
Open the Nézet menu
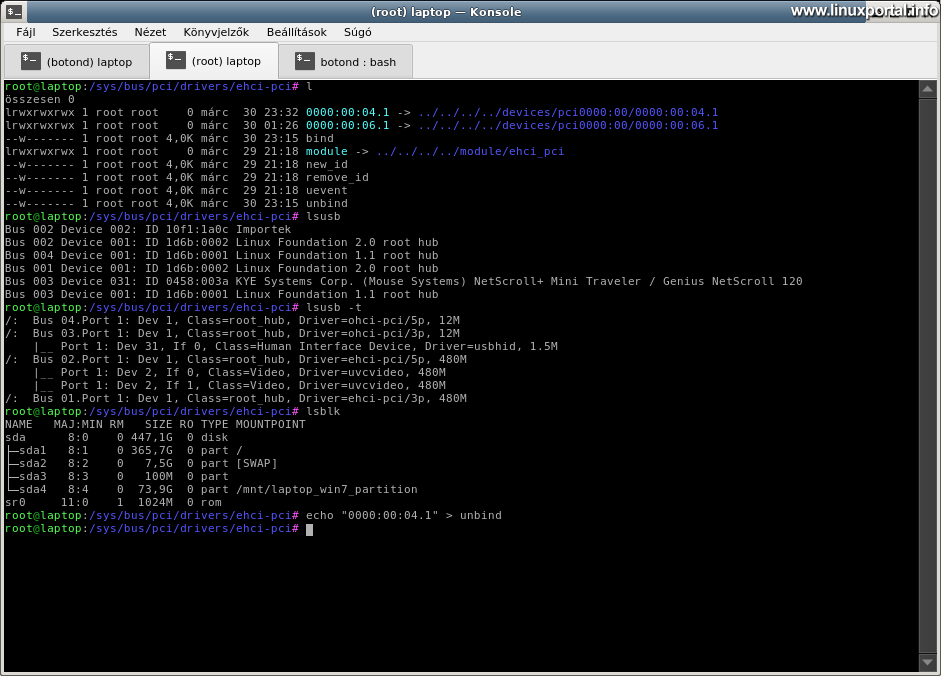click(x=150, y=32)
